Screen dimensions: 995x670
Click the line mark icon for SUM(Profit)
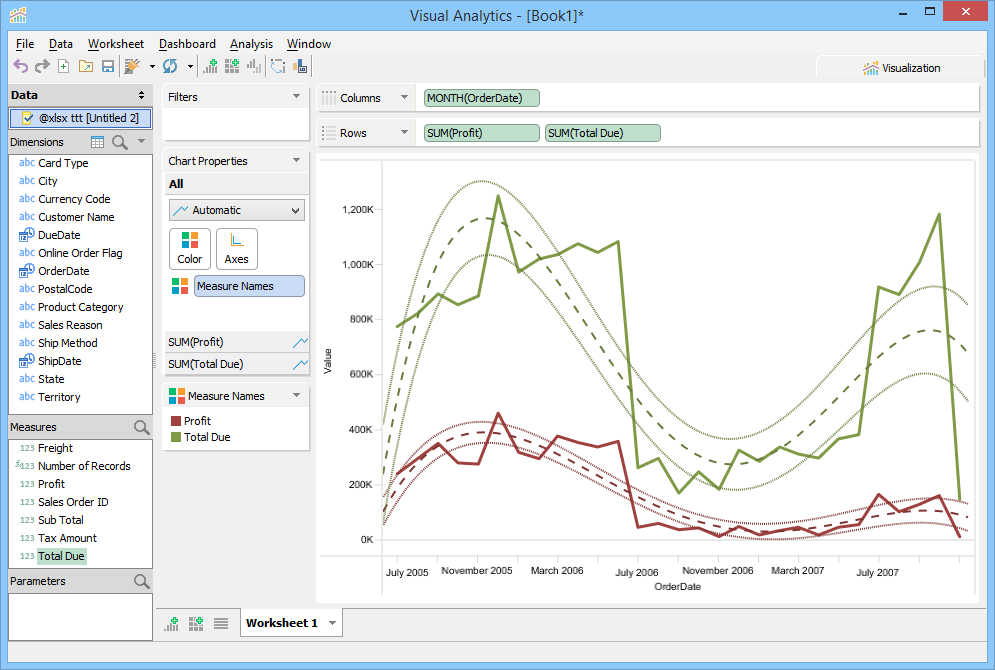click(300, 343)
